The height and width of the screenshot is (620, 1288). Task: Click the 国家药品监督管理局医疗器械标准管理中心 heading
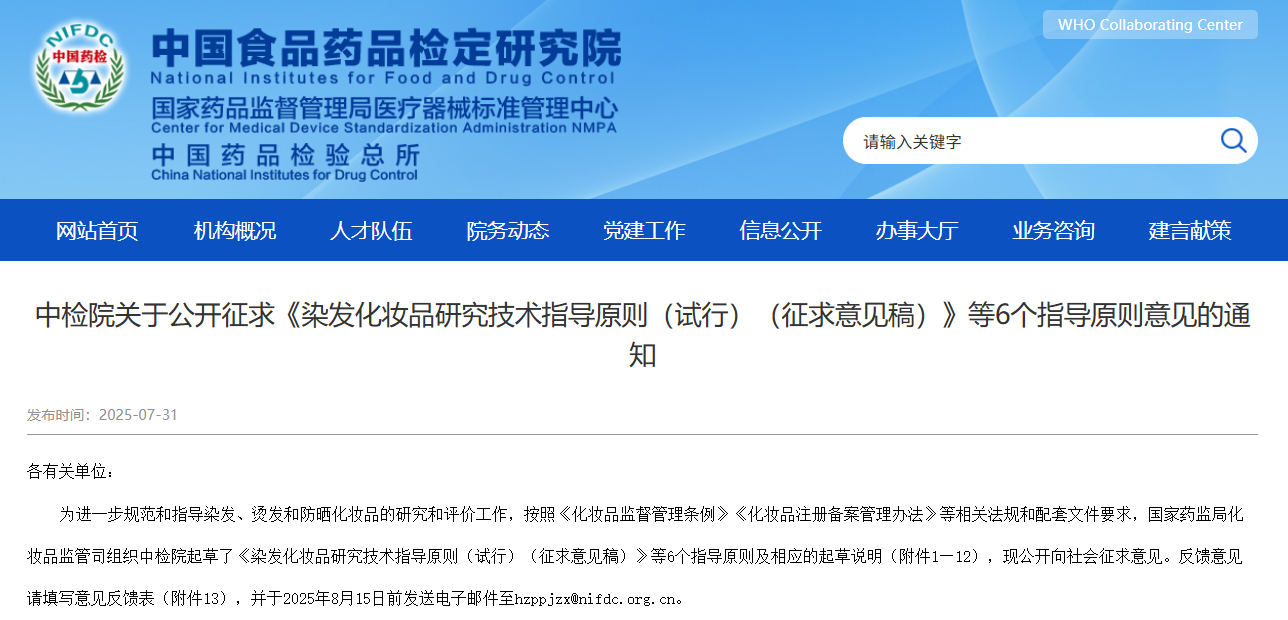(x=385, y=107)
